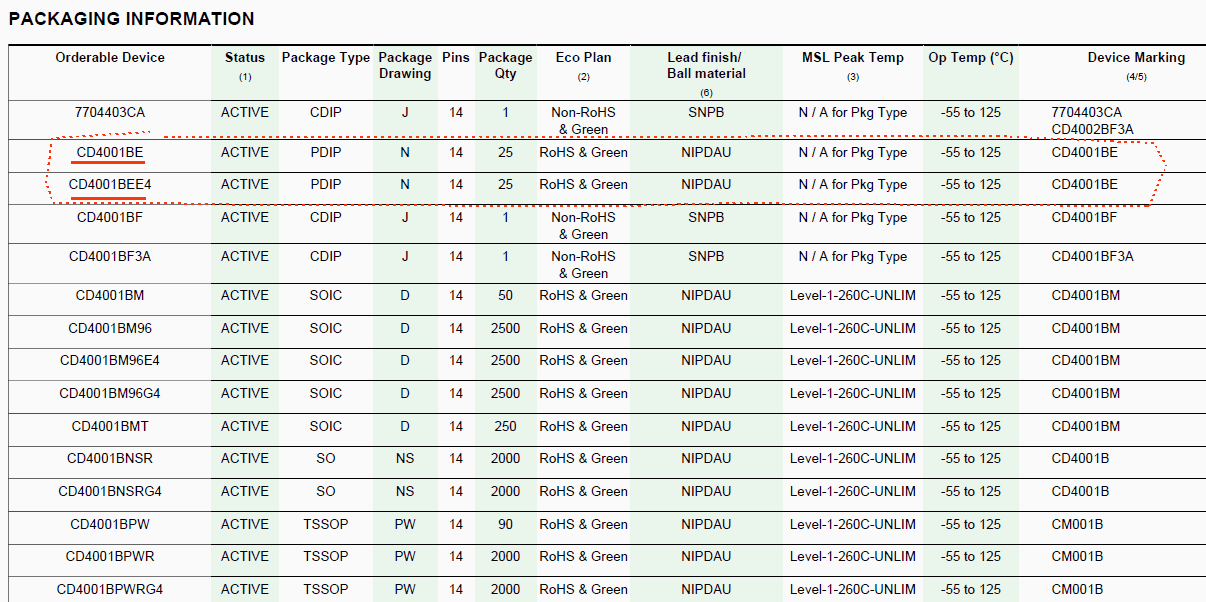The image size is (1206, 602).
Task: Click the Pins column header
Action: 456,58
